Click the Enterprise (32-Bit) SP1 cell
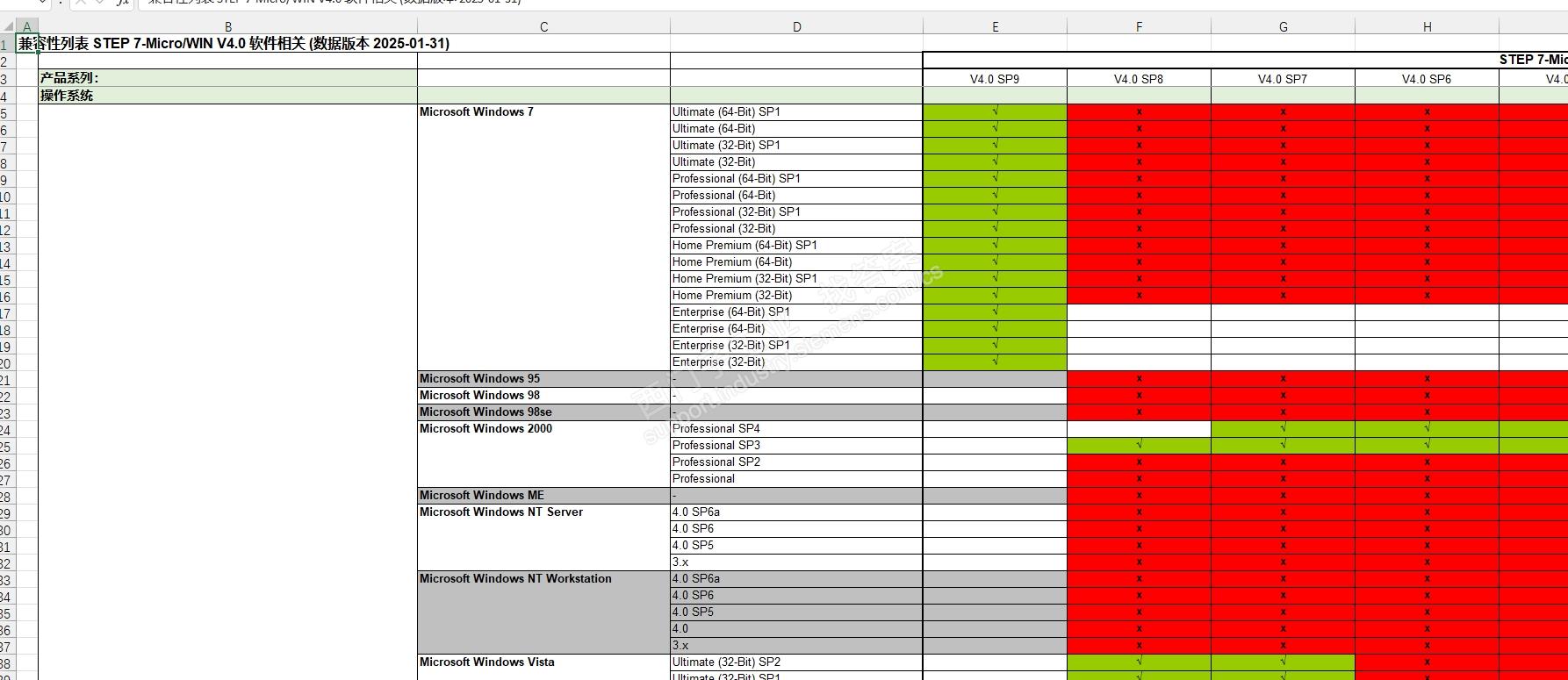 797,346
